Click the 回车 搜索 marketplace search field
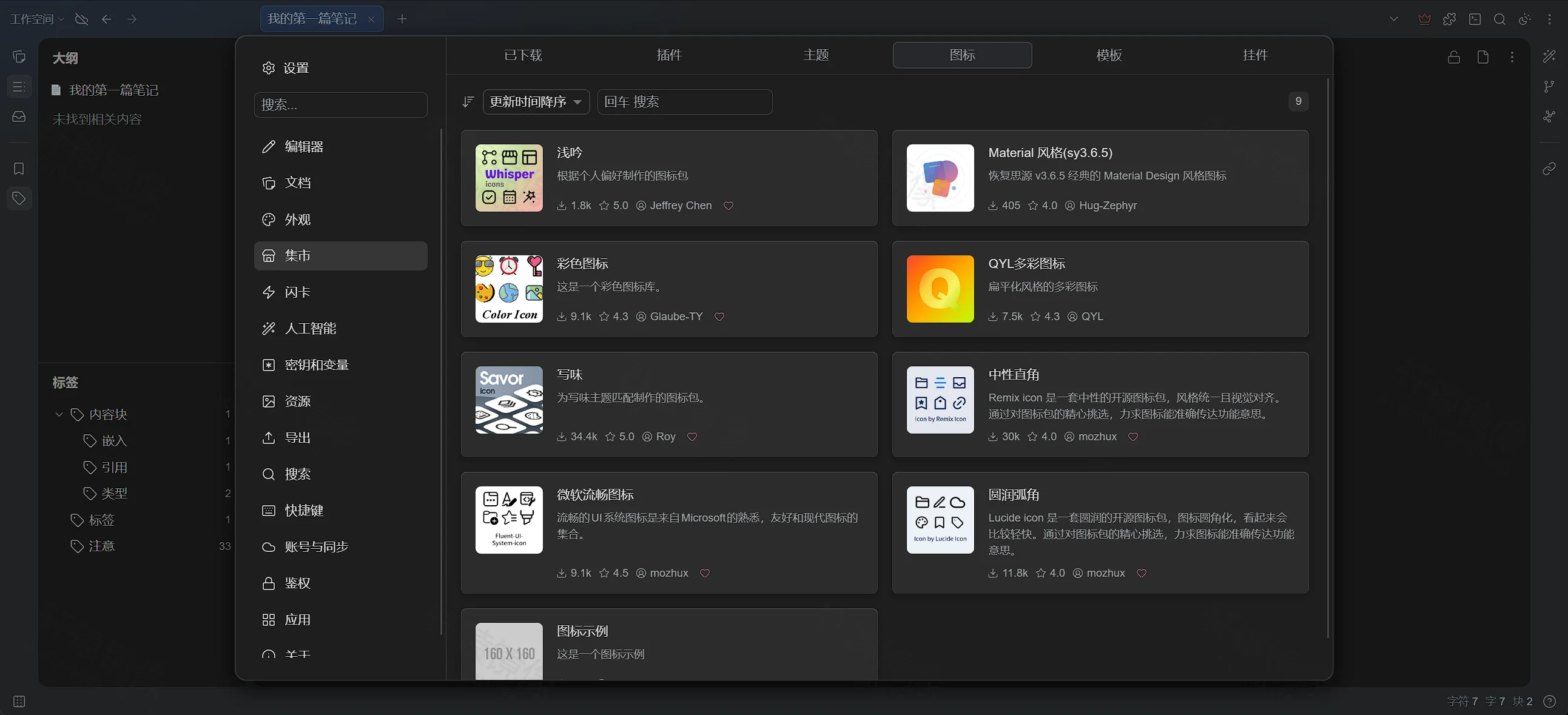1568x715 pixels. tap(685, 102)
